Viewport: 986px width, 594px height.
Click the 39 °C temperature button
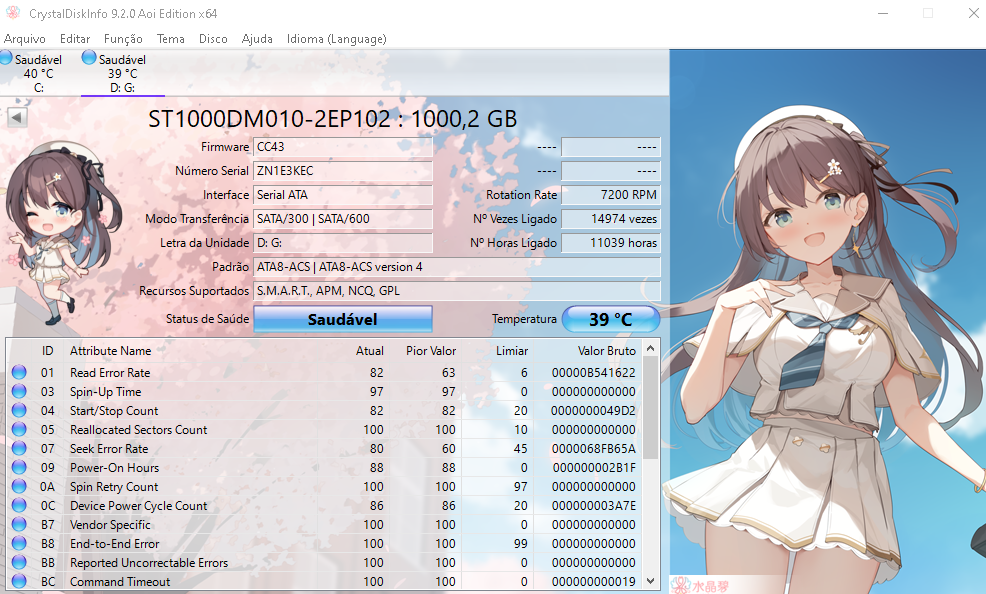[611, 319]
